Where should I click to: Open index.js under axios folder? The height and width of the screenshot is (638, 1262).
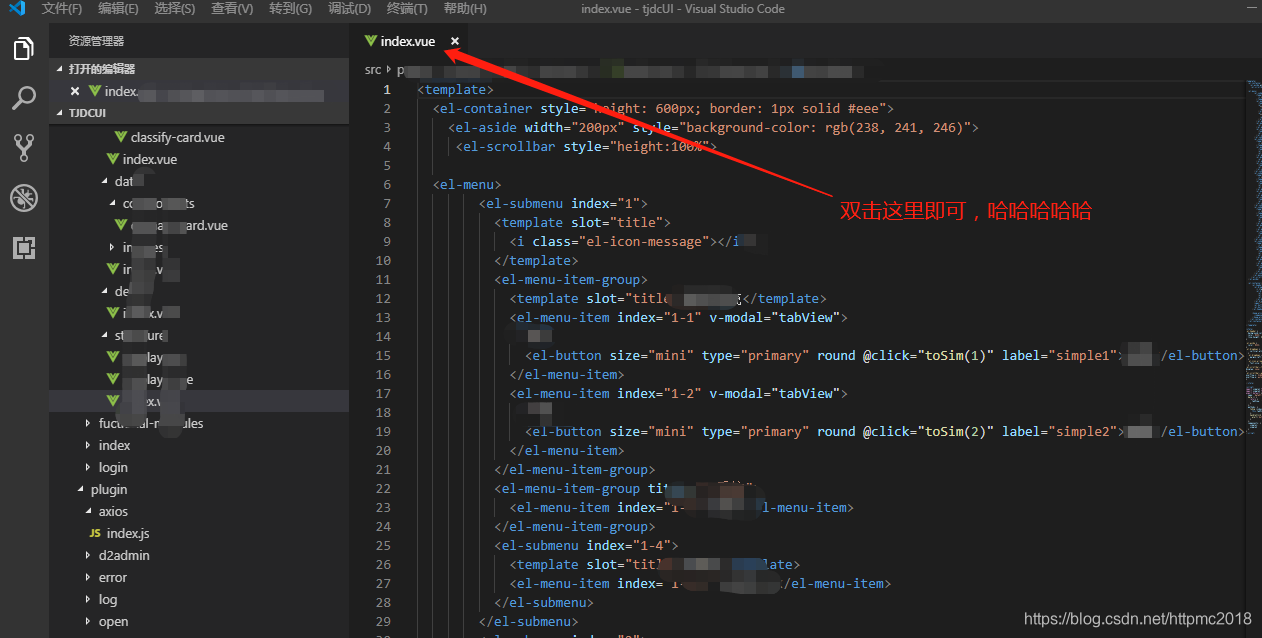(x=128, y=533)
